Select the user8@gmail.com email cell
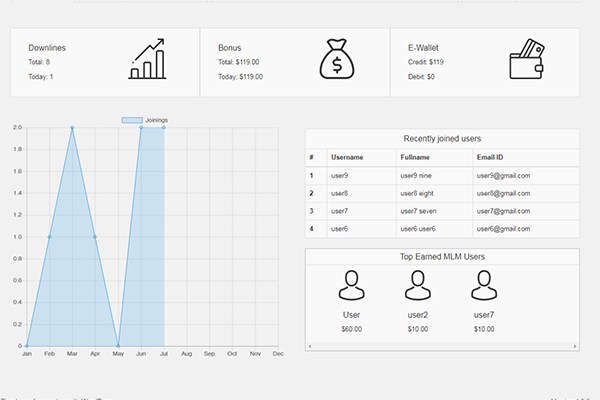Viewport: 600px width, 400px height. pyautogui.click(x=503, y=193)
